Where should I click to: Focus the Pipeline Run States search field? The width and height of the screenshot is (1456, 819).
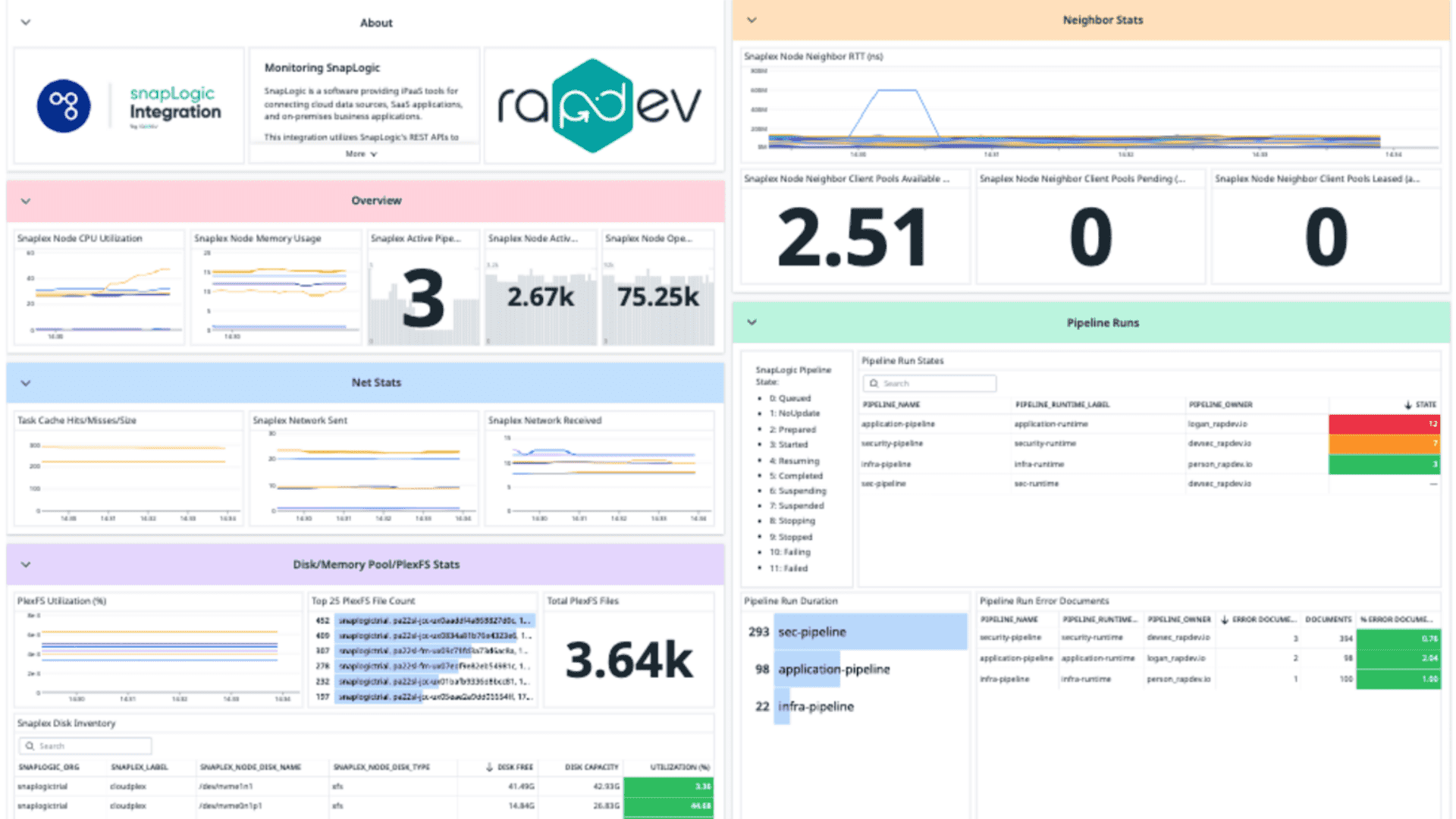coord(930,384)
